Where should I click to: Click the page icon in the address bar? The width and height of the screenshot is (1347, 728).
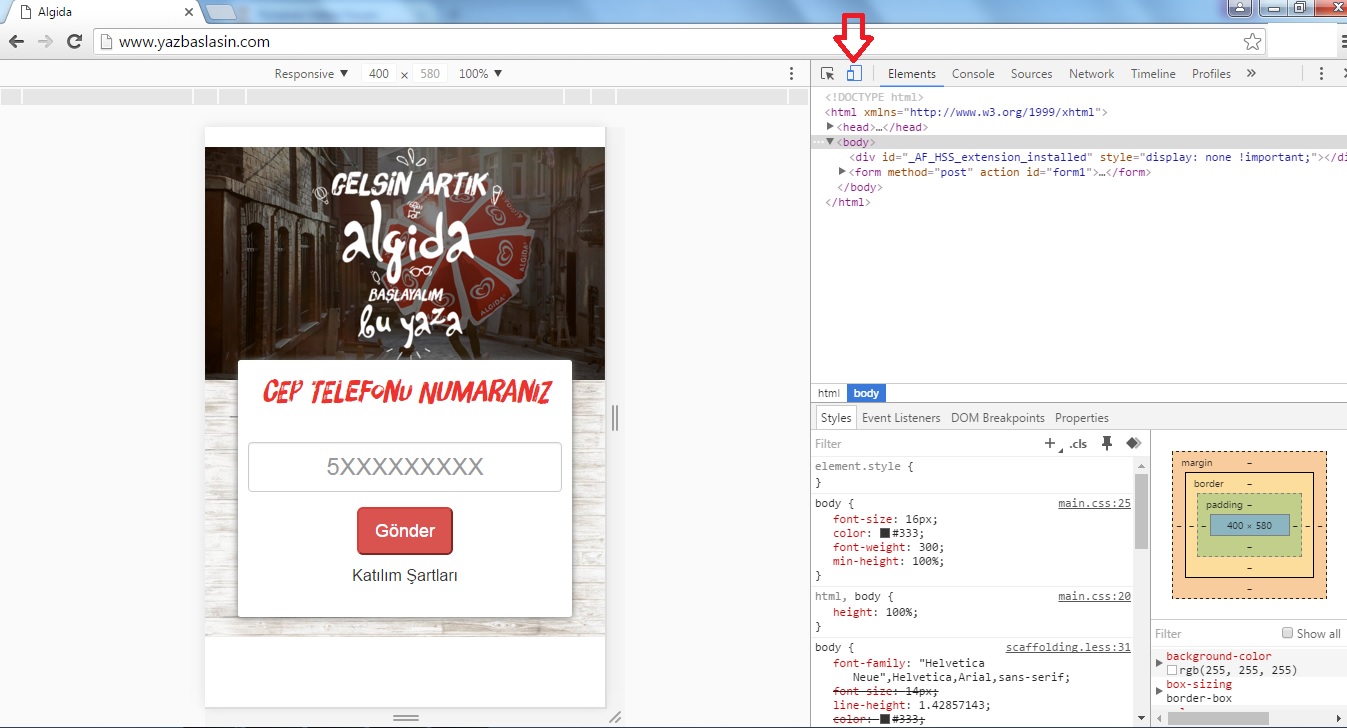point(106,42)
